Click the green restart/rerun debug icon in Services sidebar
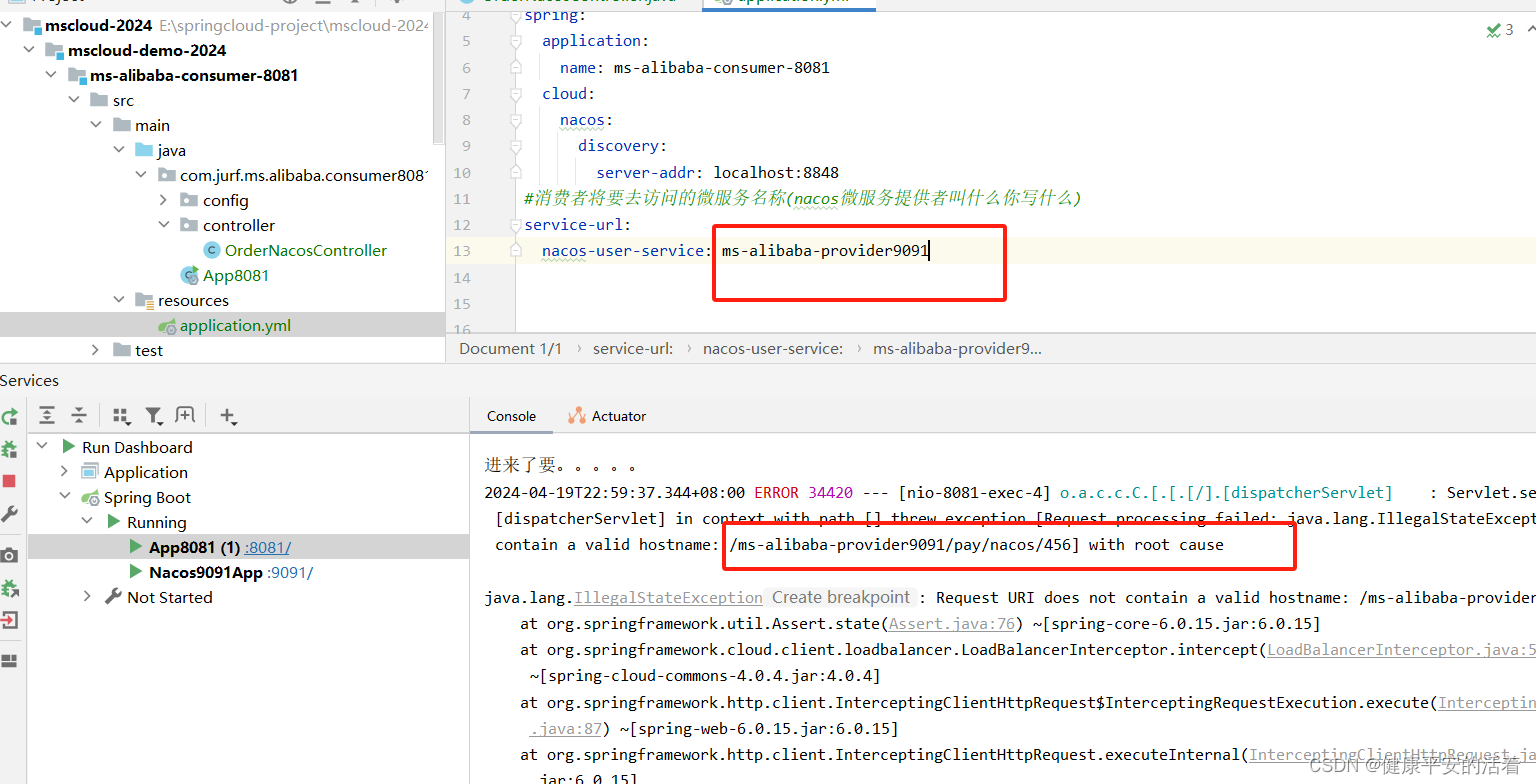Viewport: 1536px width, 784px height. [x=10, y=448]
